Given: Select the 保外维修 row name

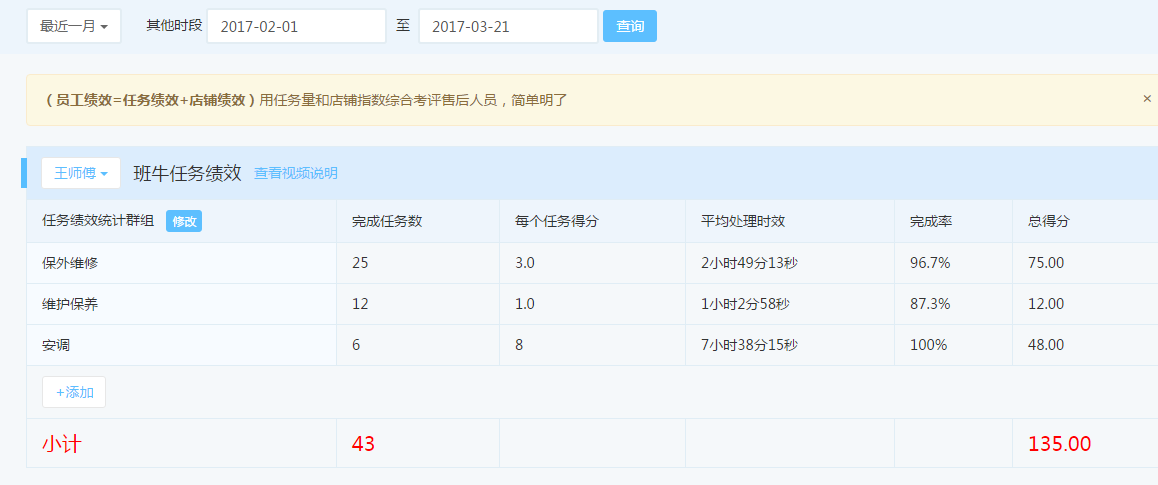Looking at the screenshot, I should (x=70, y=263).
